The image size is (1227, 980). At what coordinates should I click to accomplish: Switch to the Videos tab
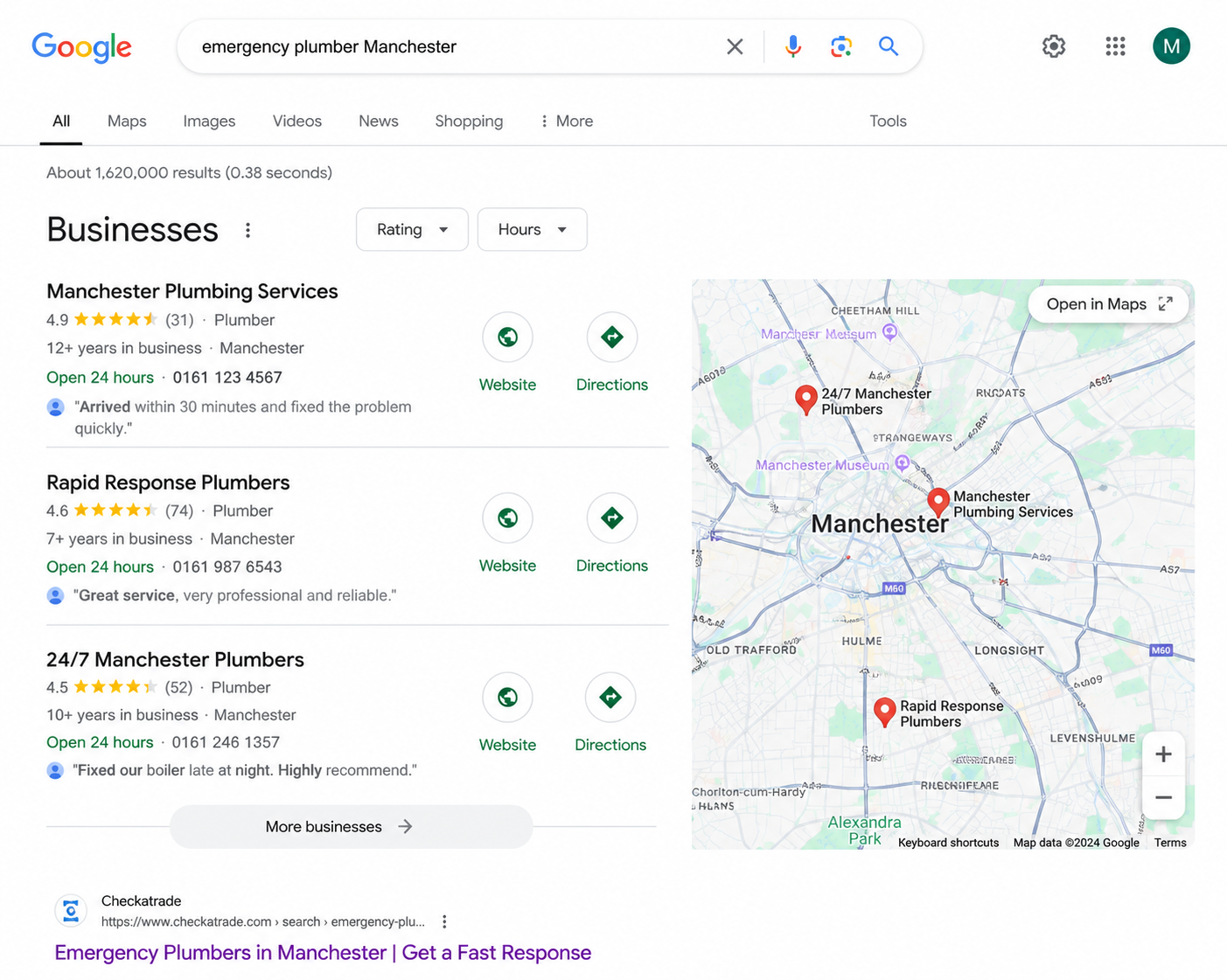(297, 121)
